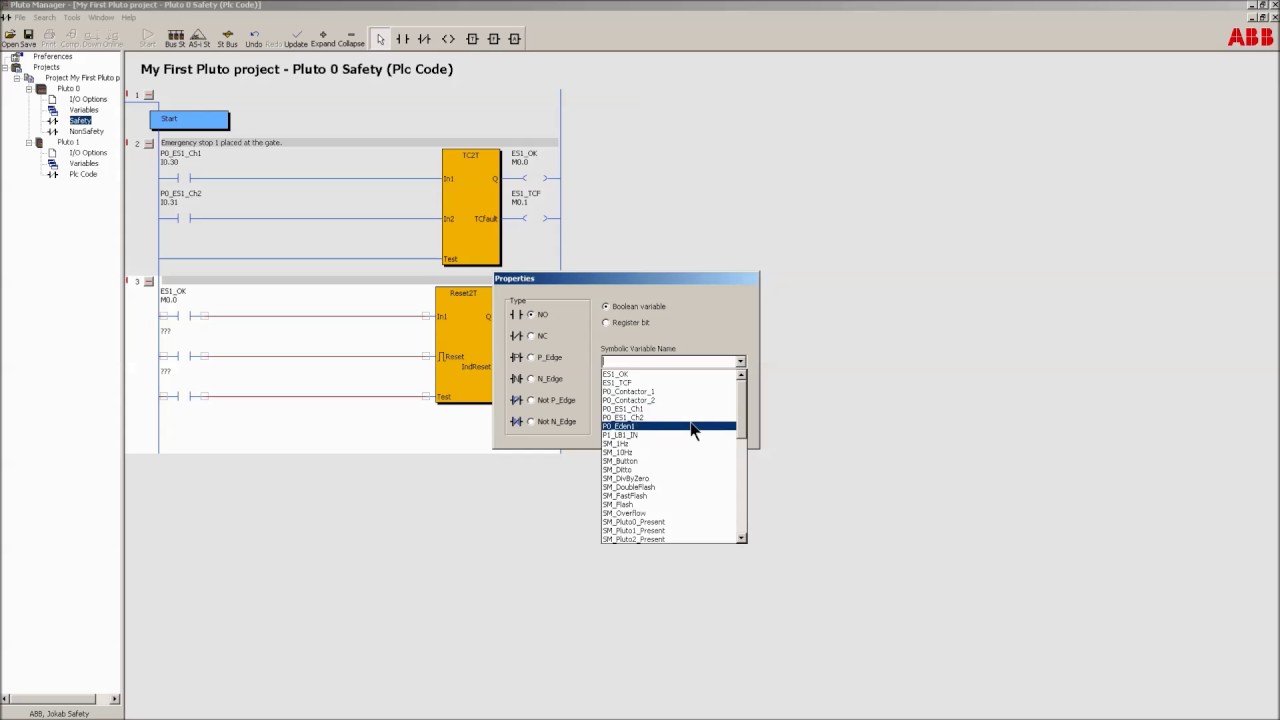The image size is (1280, 720).
Task: Open Variables under Pluto 1
Action: point(84,163)
